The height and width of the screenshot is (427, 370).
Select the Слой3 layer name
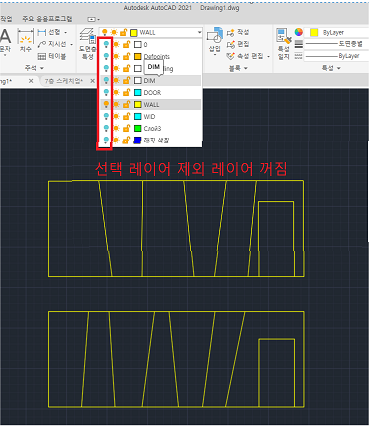(152, 128)
